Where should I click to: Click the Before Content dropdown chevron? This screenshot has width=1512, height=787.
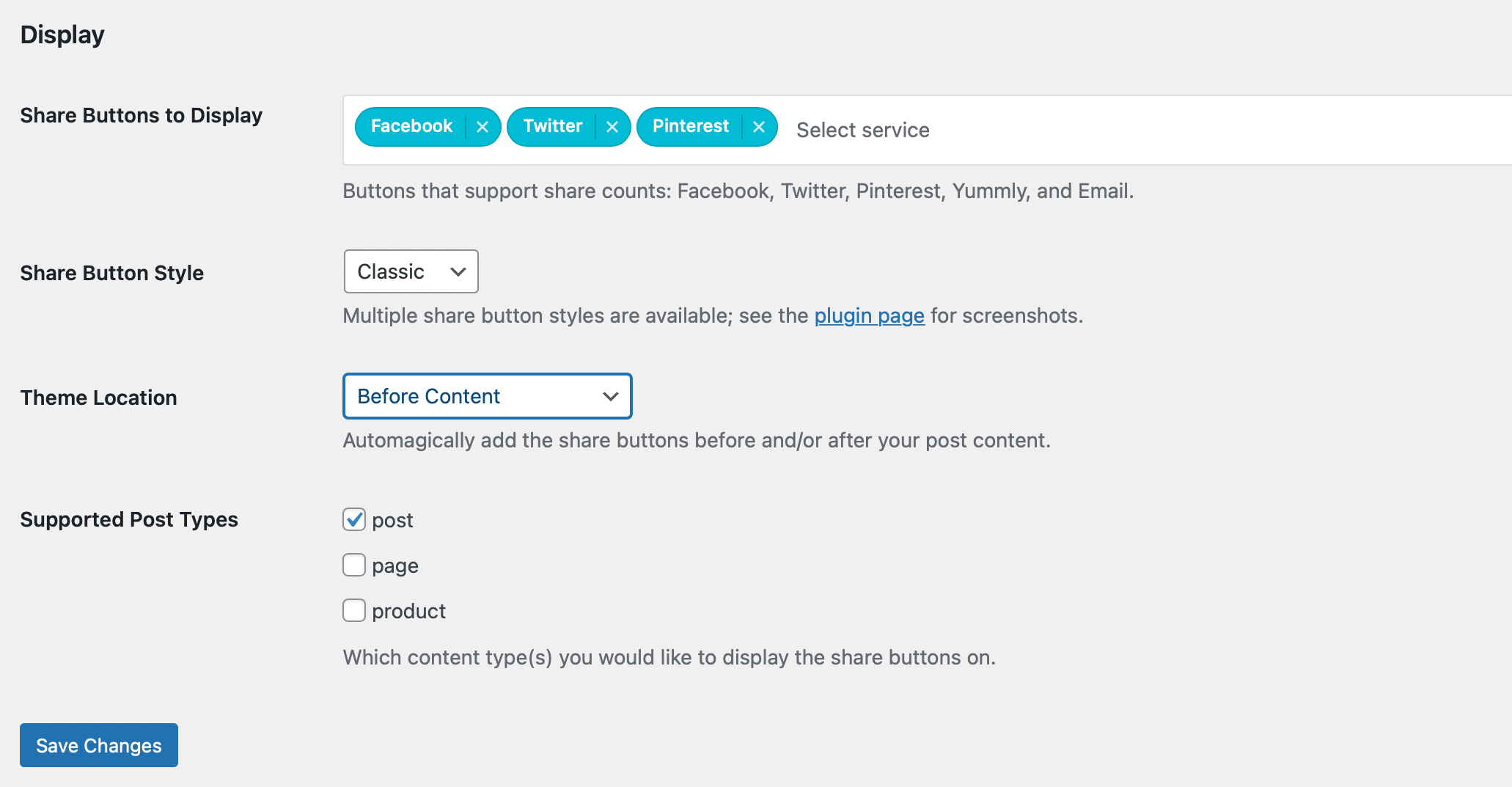pos(609,396)
